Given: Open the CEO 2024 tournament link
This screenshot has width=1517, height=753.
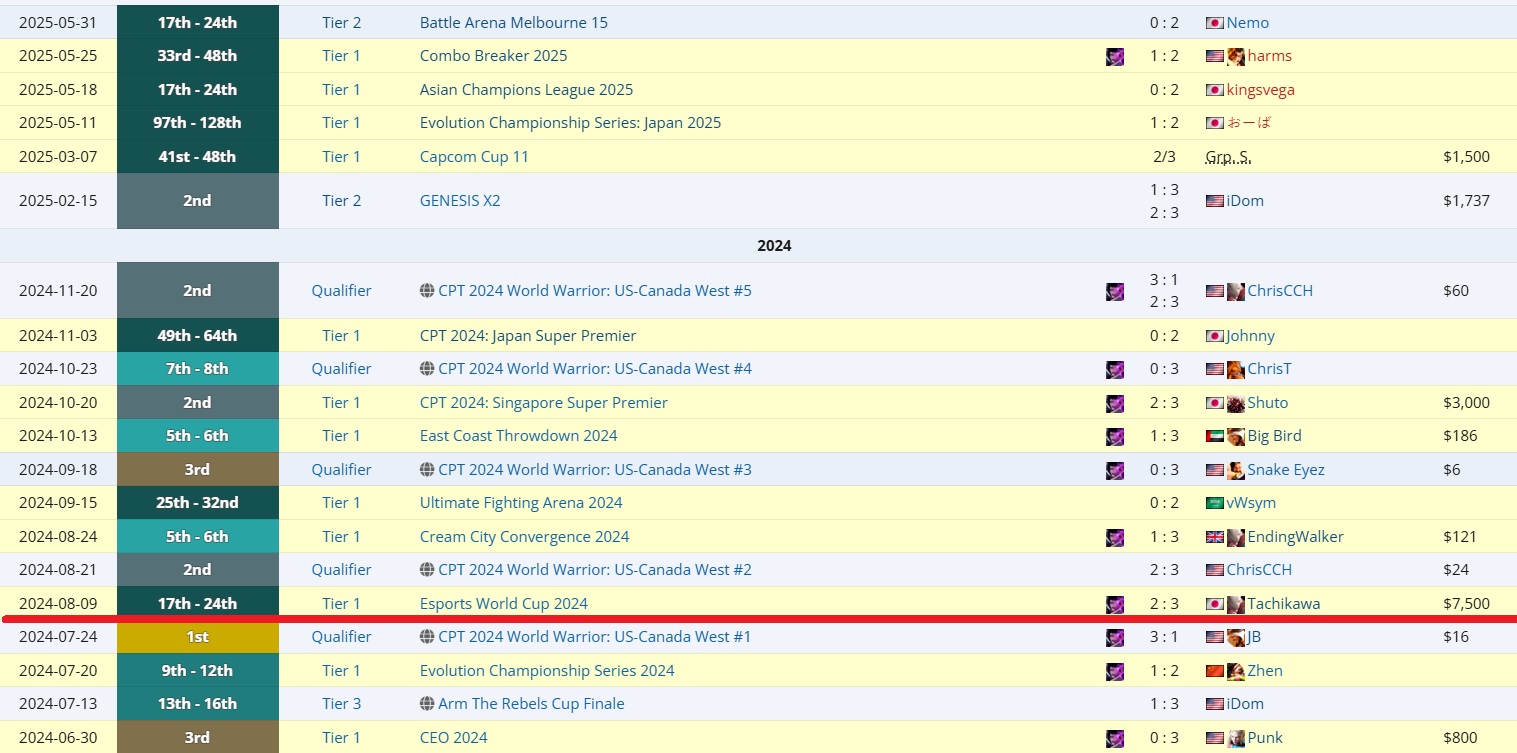Looking at the screenshot, I should tap(454, 738).
